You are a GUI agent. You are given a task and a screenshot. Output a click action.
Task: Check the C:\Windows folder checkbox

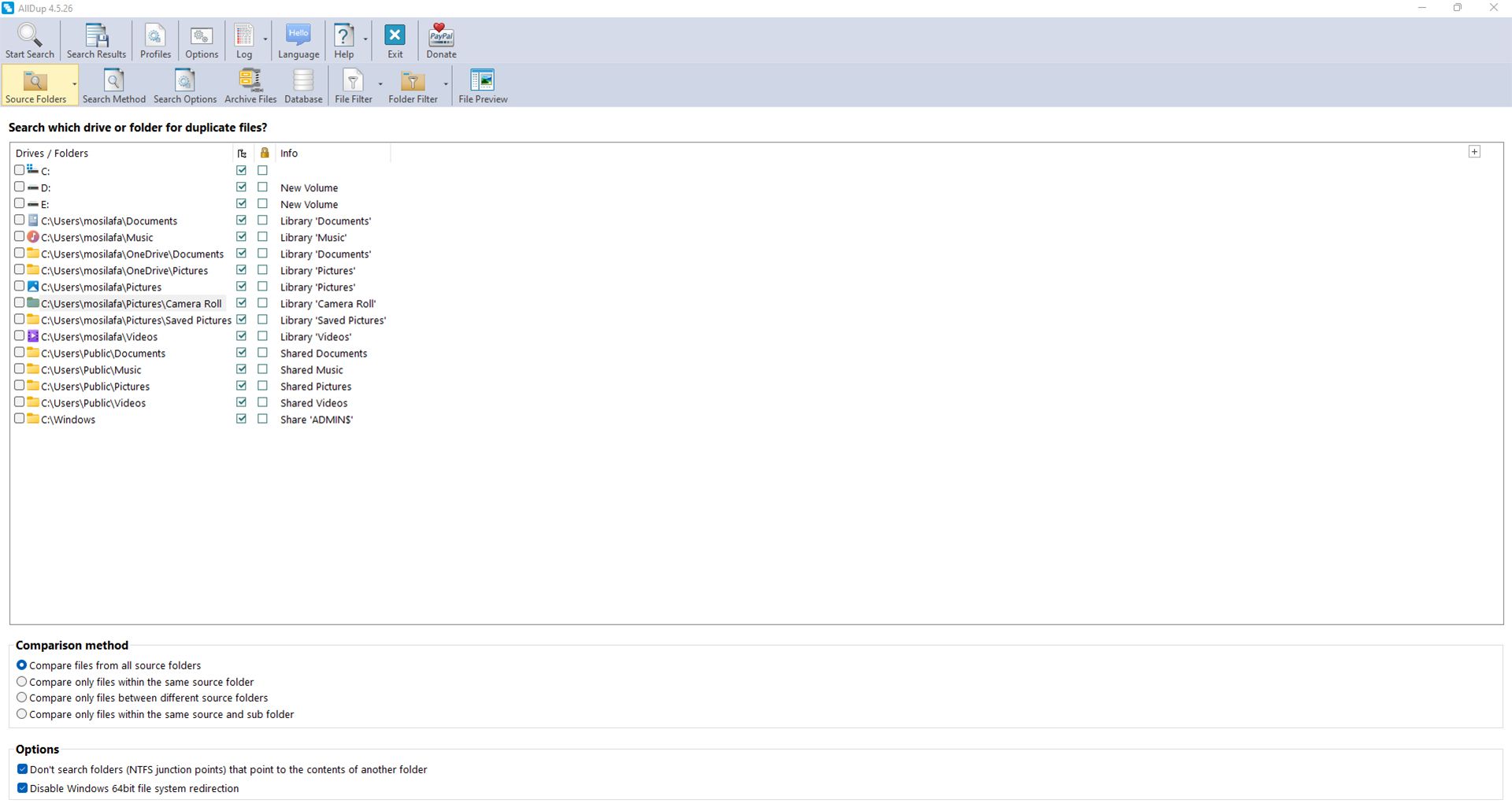[20, 418]
